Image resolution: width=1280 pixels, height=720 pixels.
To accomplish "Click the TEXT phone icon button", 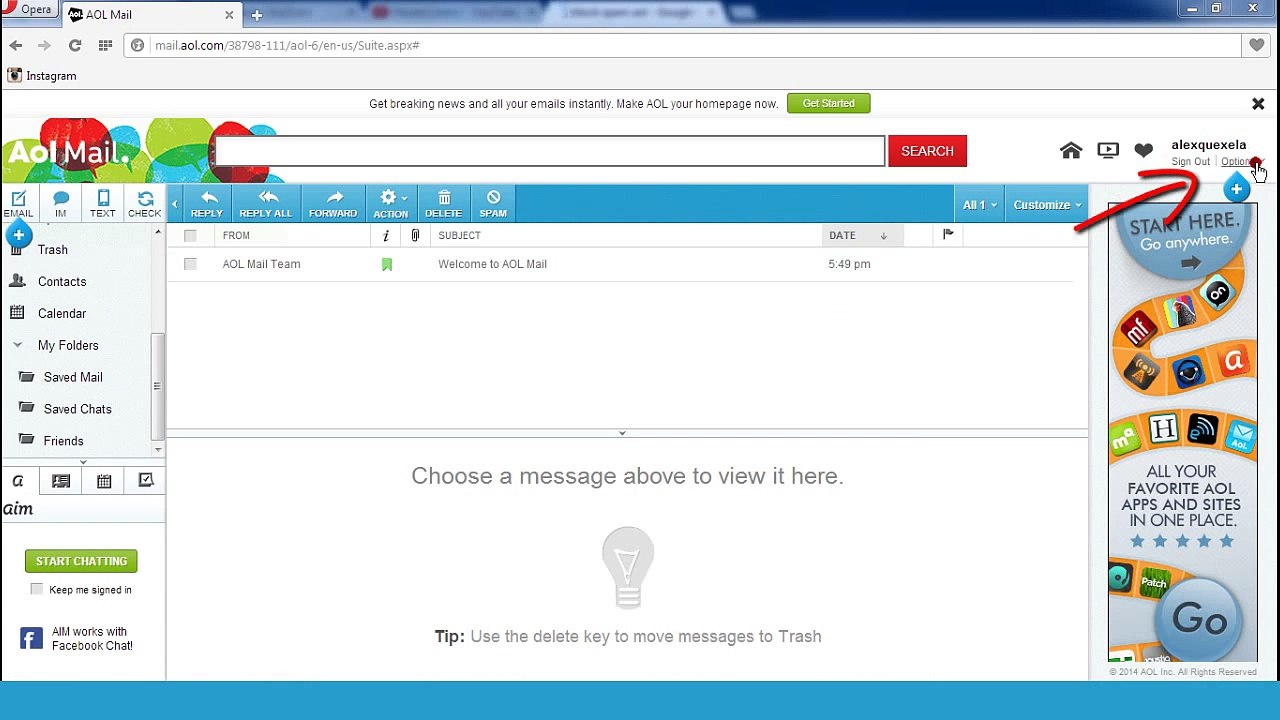I will pos(102,204).
